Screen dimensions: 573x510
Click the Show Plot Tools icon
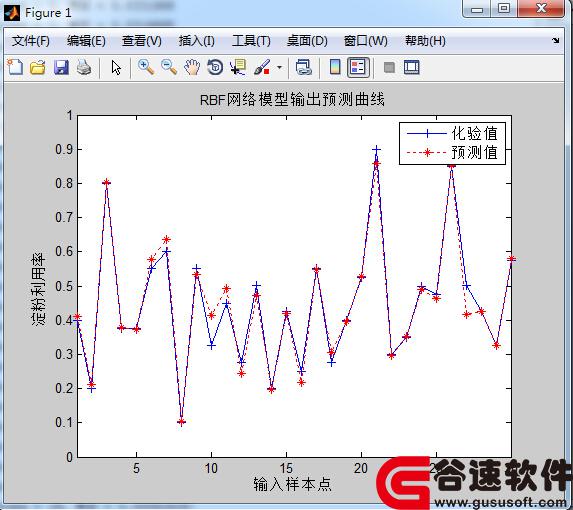(411, 67)
